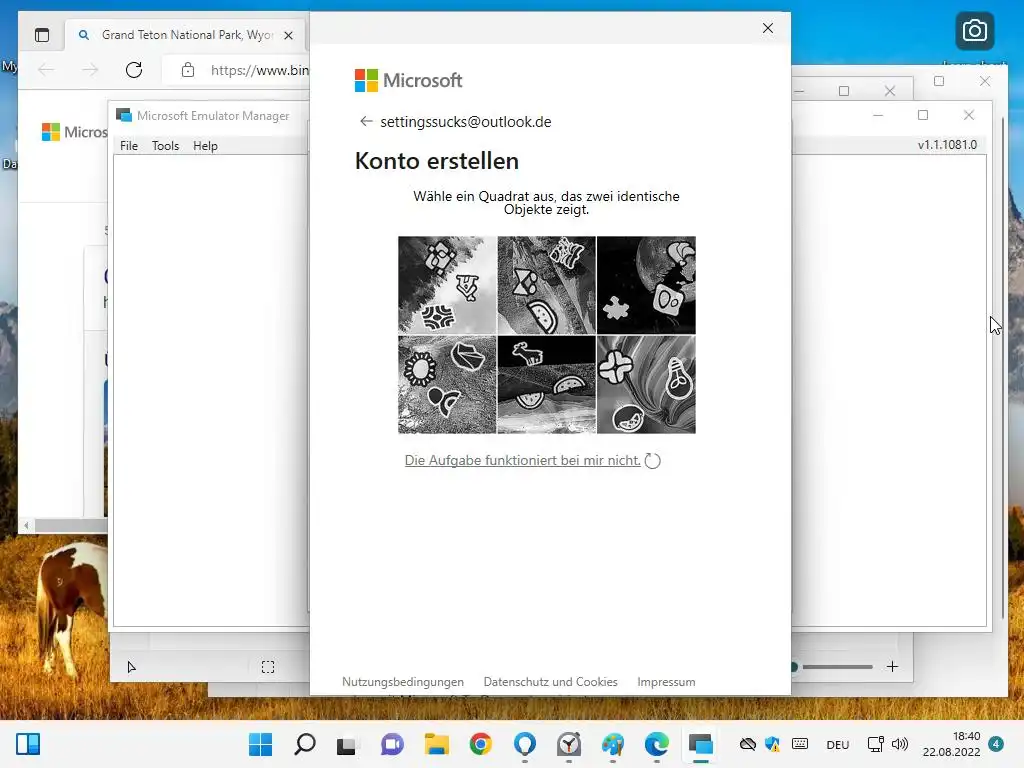Select the top-right captcha square with moon
This screenshot has height=768, width=1024.
[x=647, y=285]
